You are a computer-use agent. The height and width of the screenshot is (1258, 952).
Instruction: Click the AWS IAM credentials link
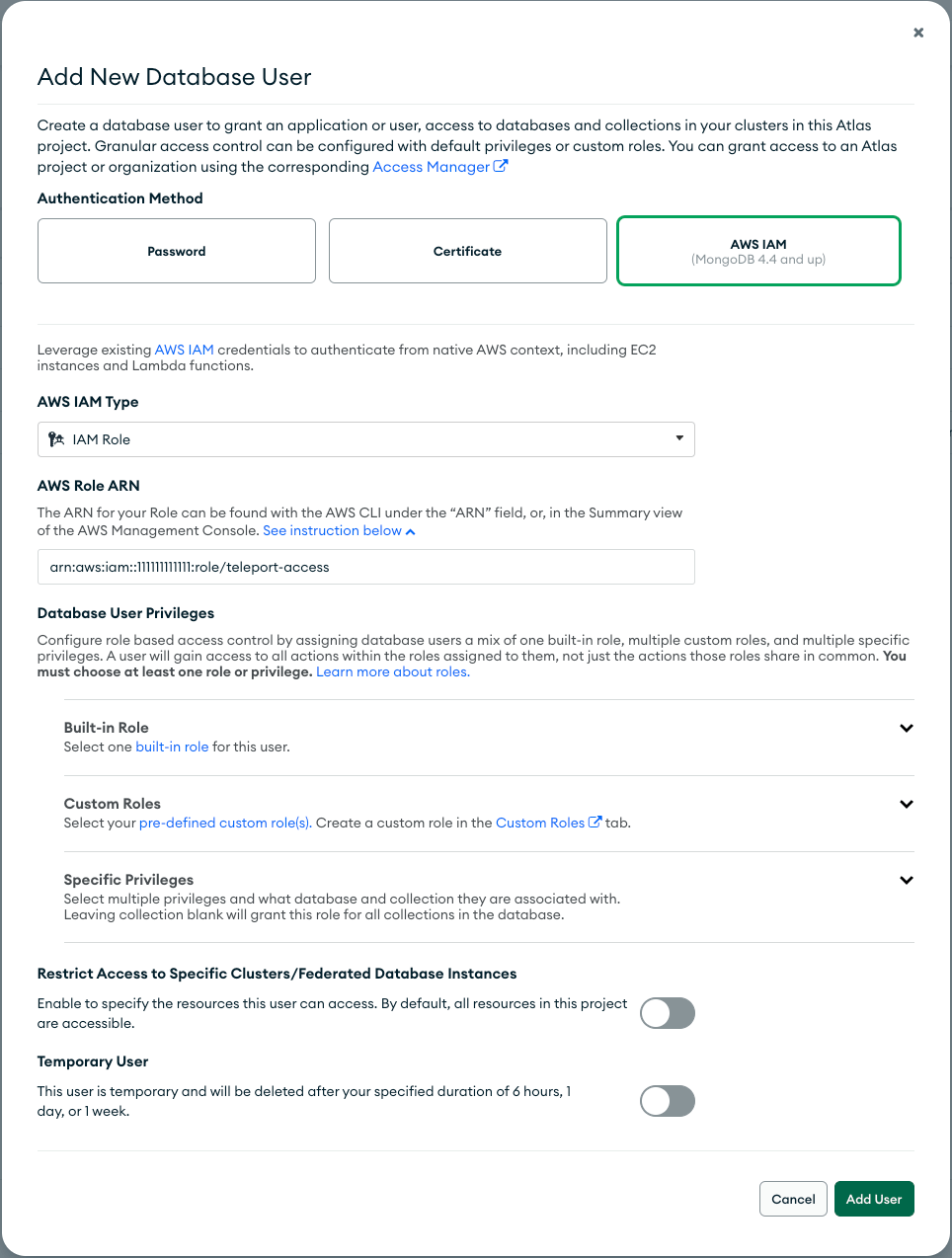click(x=184, y=349)
